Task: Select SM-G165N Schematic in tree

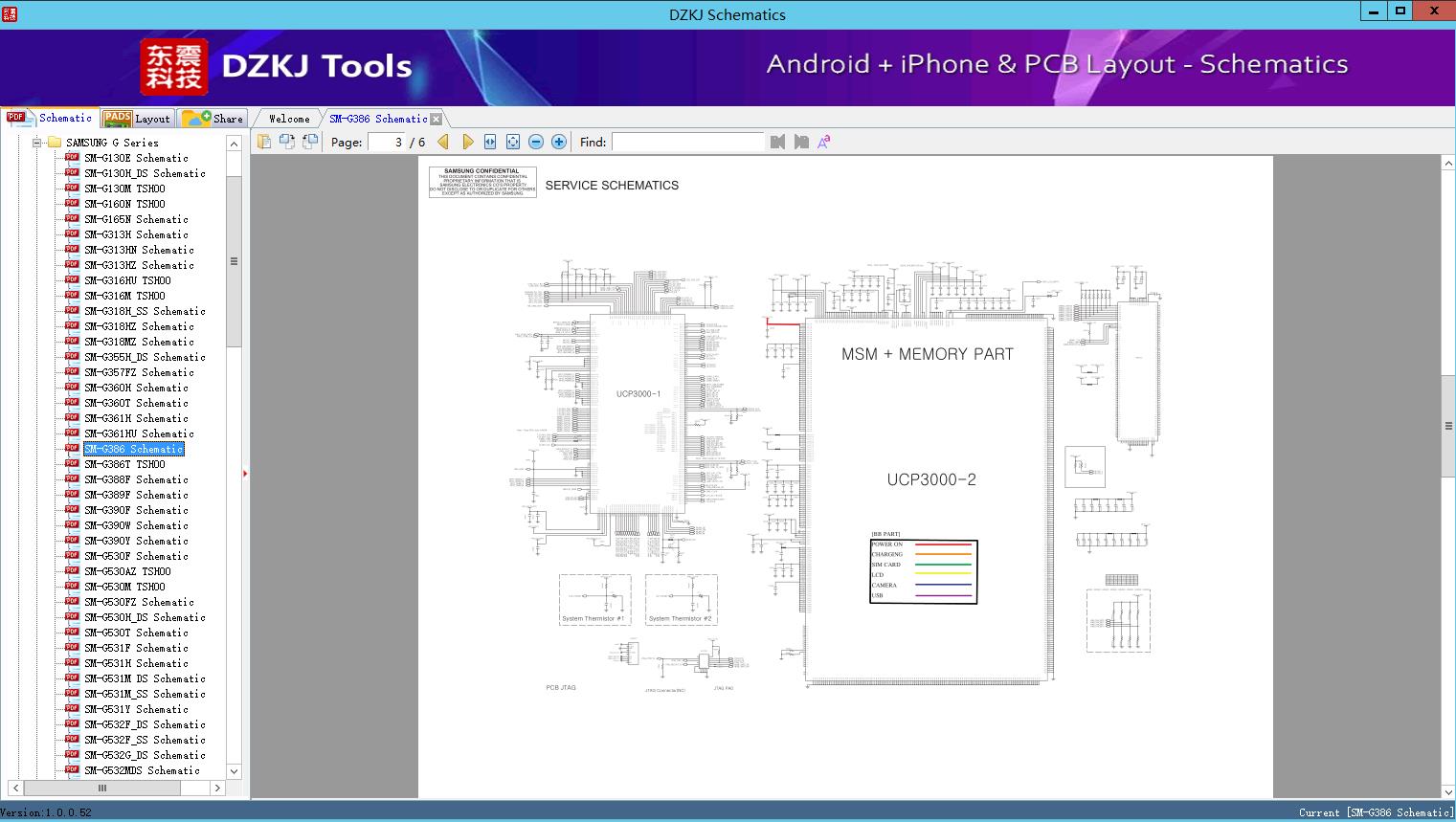Action: coord(136,219)
